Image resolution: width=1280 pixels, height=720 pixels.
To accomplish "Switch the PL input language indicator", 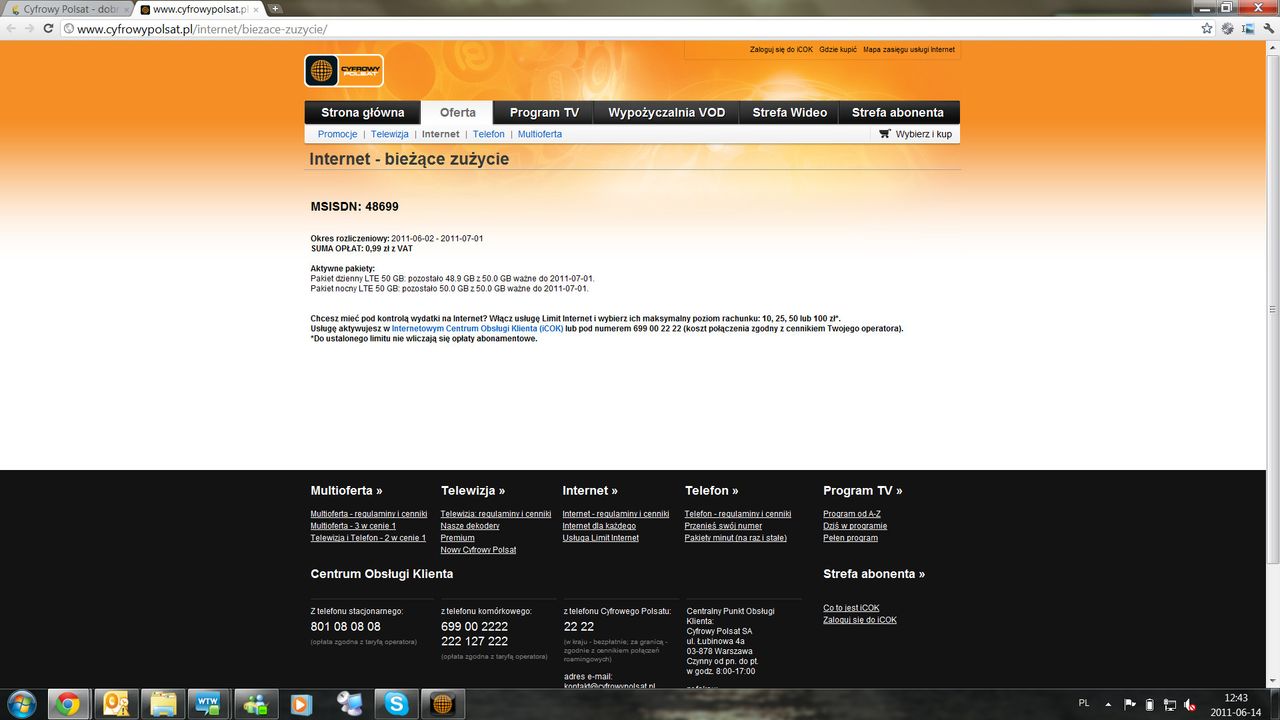I will (x=1084, y=703).
